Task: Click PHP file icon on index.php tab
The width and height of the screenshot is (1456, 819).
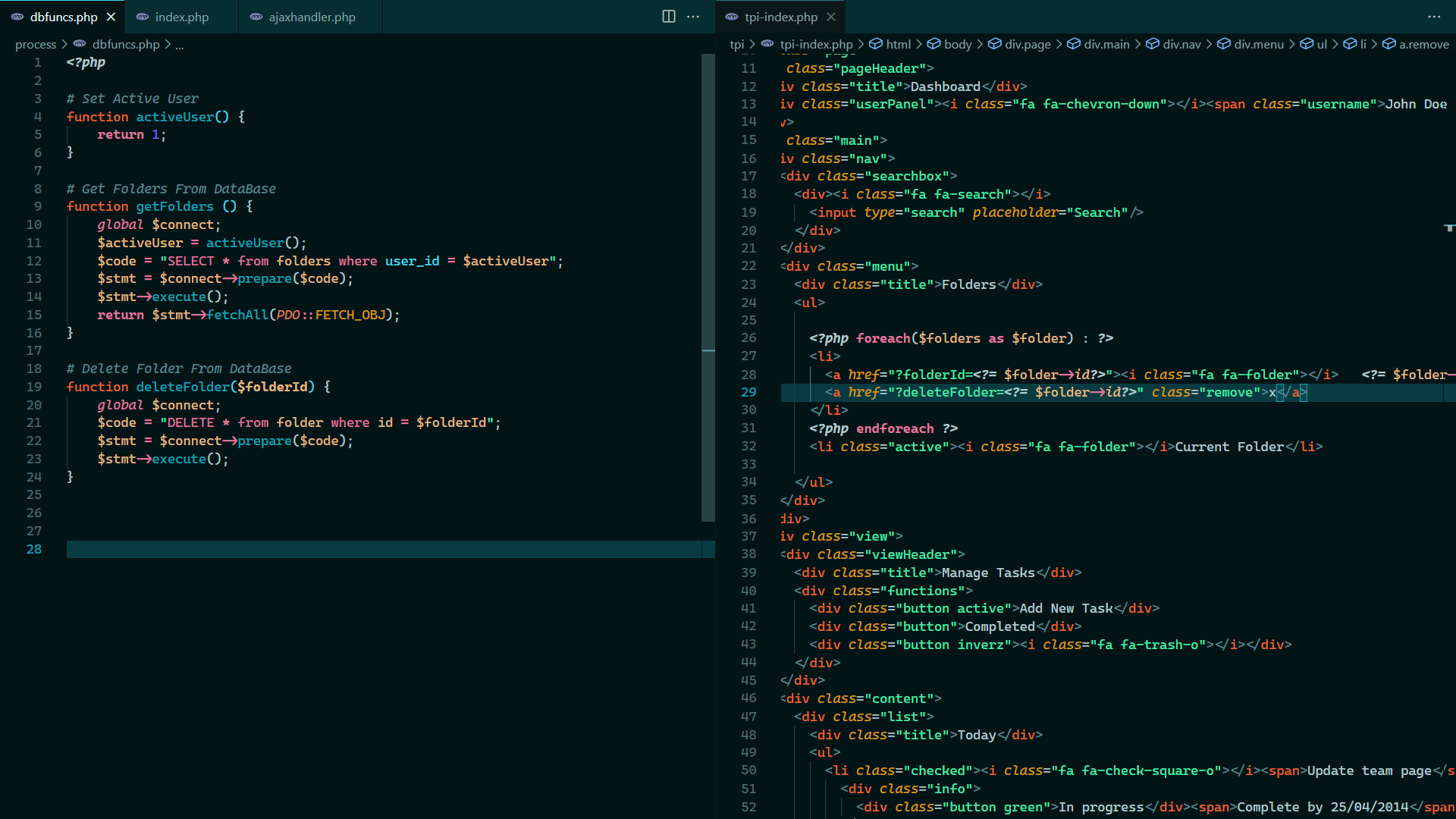Action: pyautogui.click(x=143, y=17)
